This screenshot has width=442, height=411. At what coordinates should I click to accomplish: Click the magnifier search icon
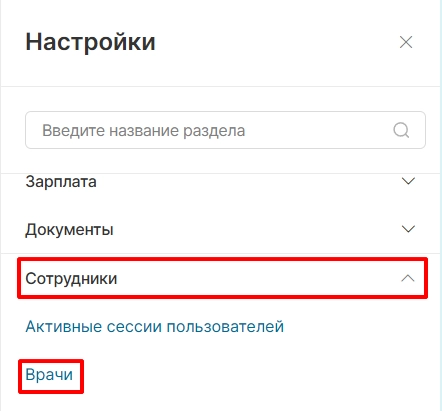point(401,130)
